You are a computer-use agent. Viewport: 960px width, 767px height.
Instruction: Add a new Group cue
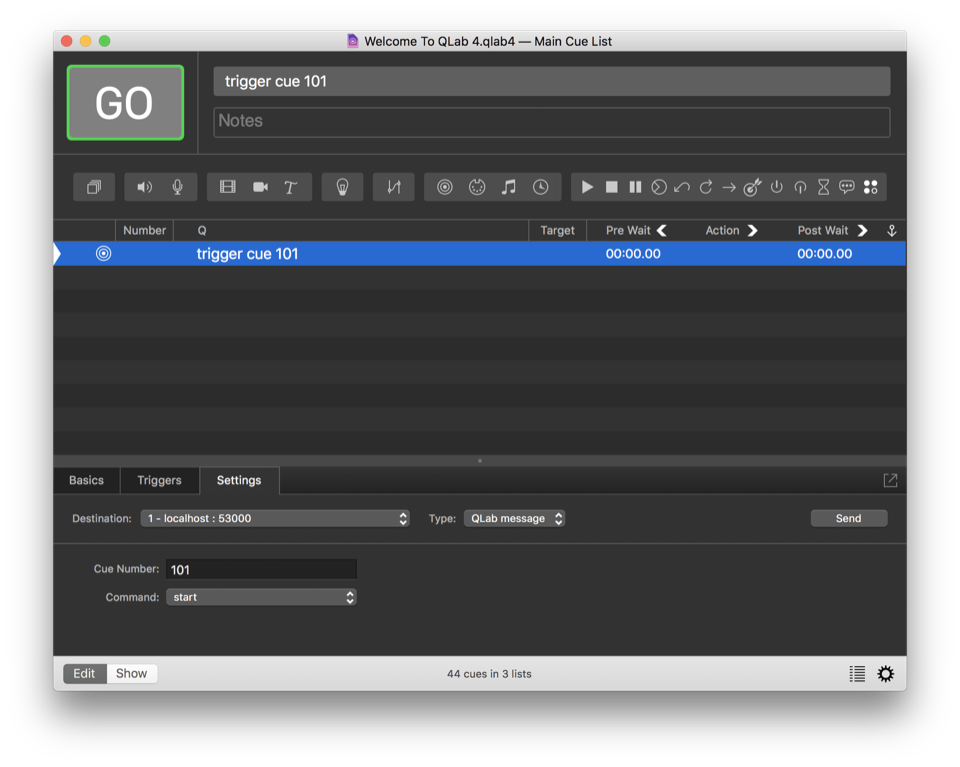pyautogui.click(x=94, y=187)
